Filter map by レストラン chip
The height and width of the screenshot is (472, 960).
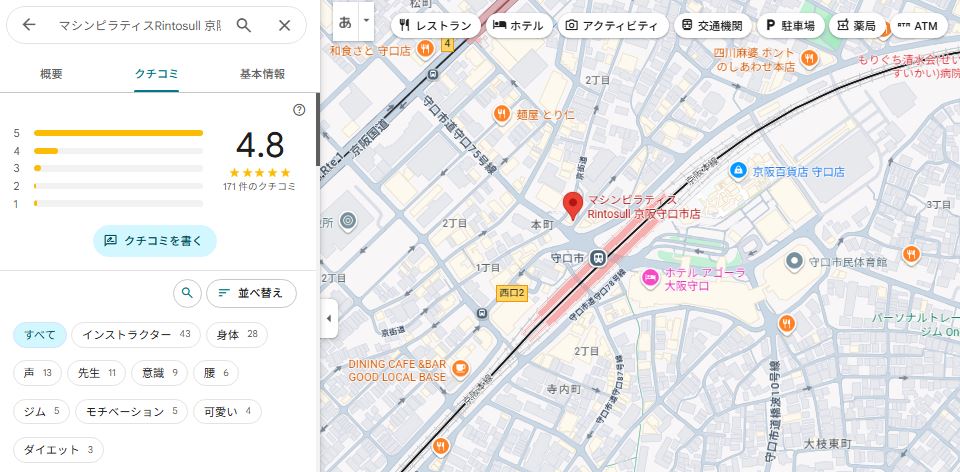click(x=435, y=26)
